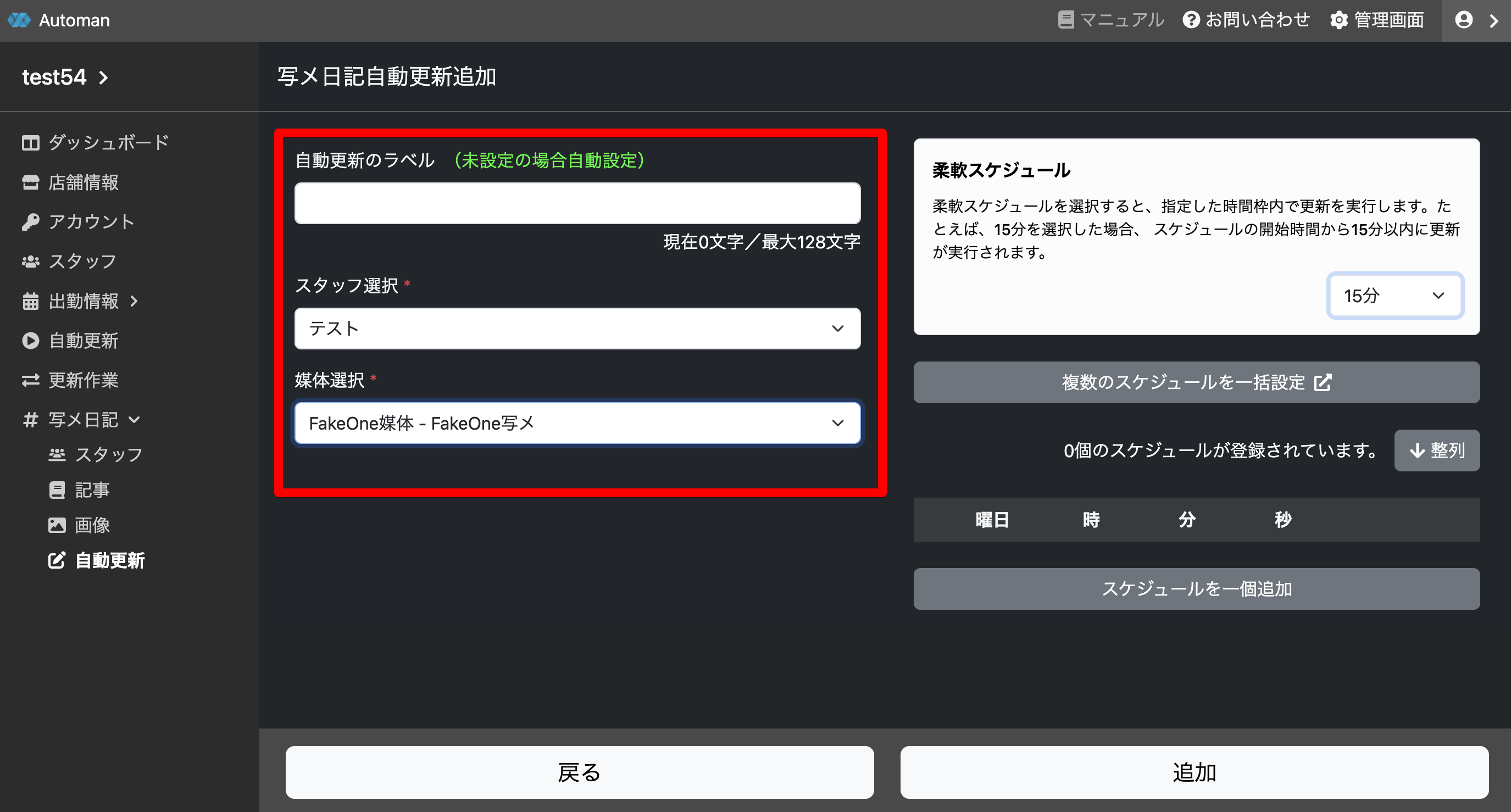Image resolution: width=1511 pixels, height=812 pixels.
Task: Click the user account avatar icon
Action: click(1464, 20)
